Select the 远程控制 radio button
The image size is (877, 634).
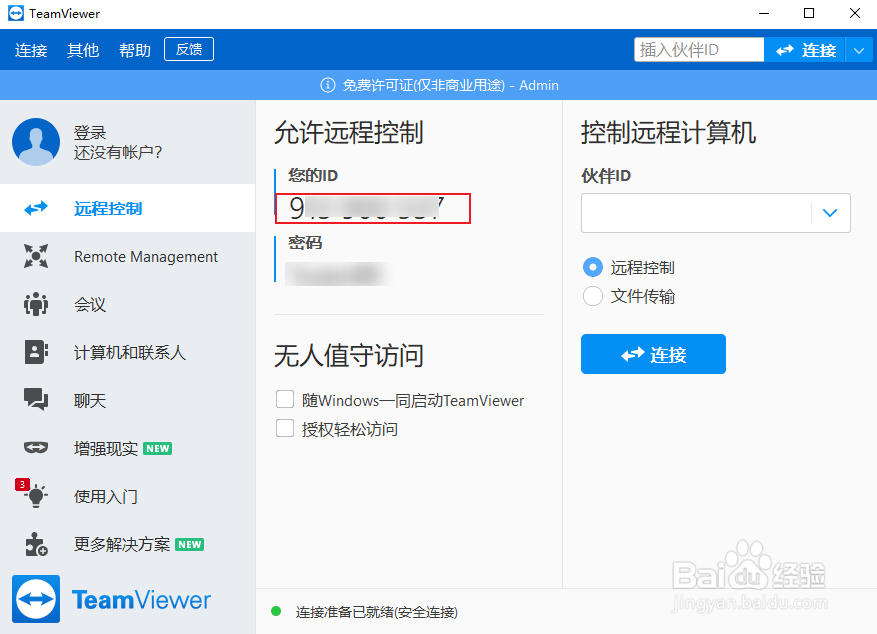[x=593, y=267]
